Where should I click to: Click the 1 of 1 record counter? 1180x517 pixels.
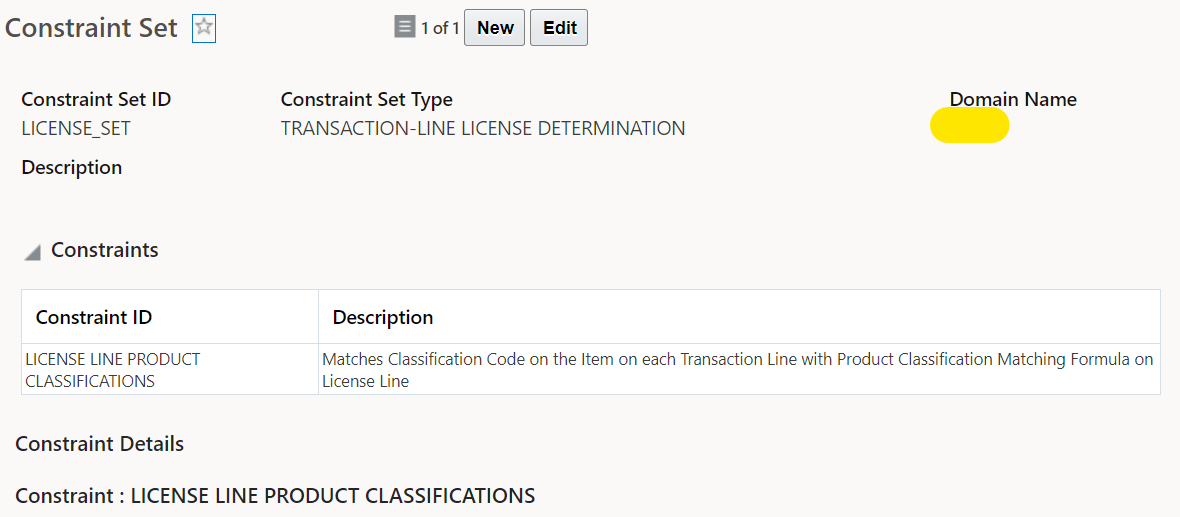coord(440,29)
